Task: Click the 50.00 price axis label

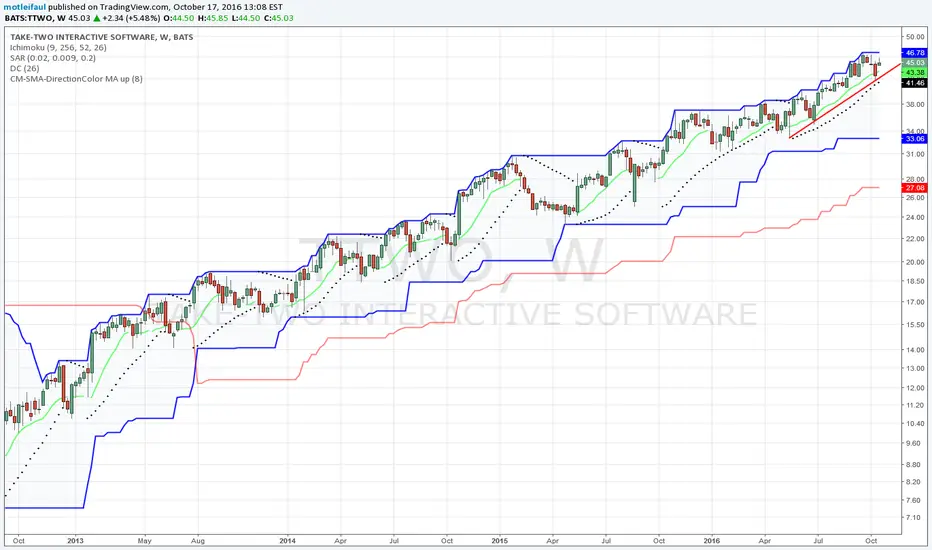Action: point(915,37)
